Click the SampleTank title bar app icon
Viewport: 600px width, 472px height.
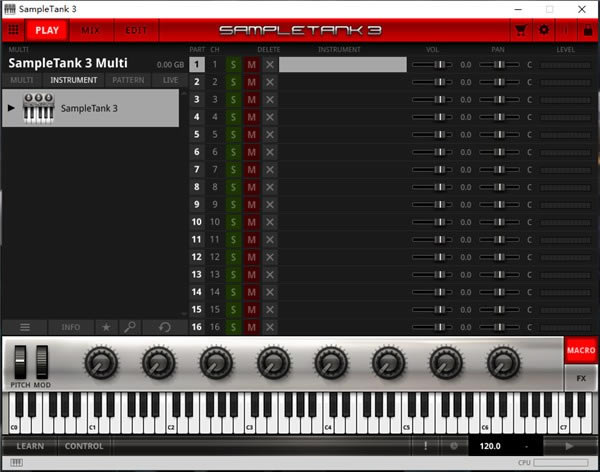(10, 9)
